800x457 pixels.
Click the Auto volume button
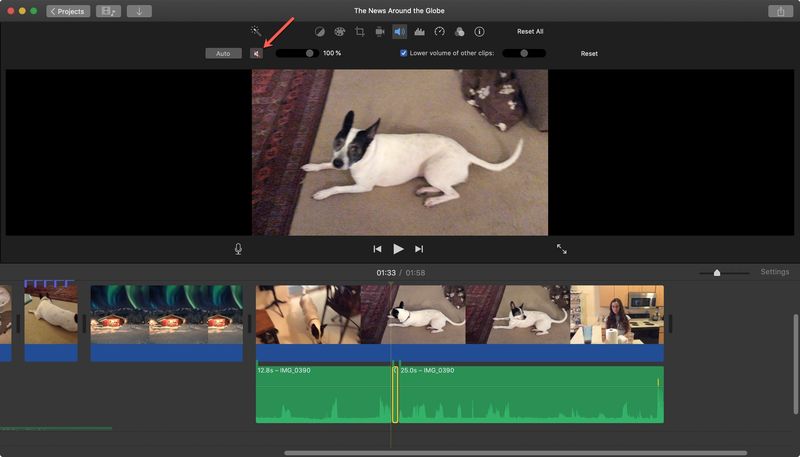(x=223, y=54)
